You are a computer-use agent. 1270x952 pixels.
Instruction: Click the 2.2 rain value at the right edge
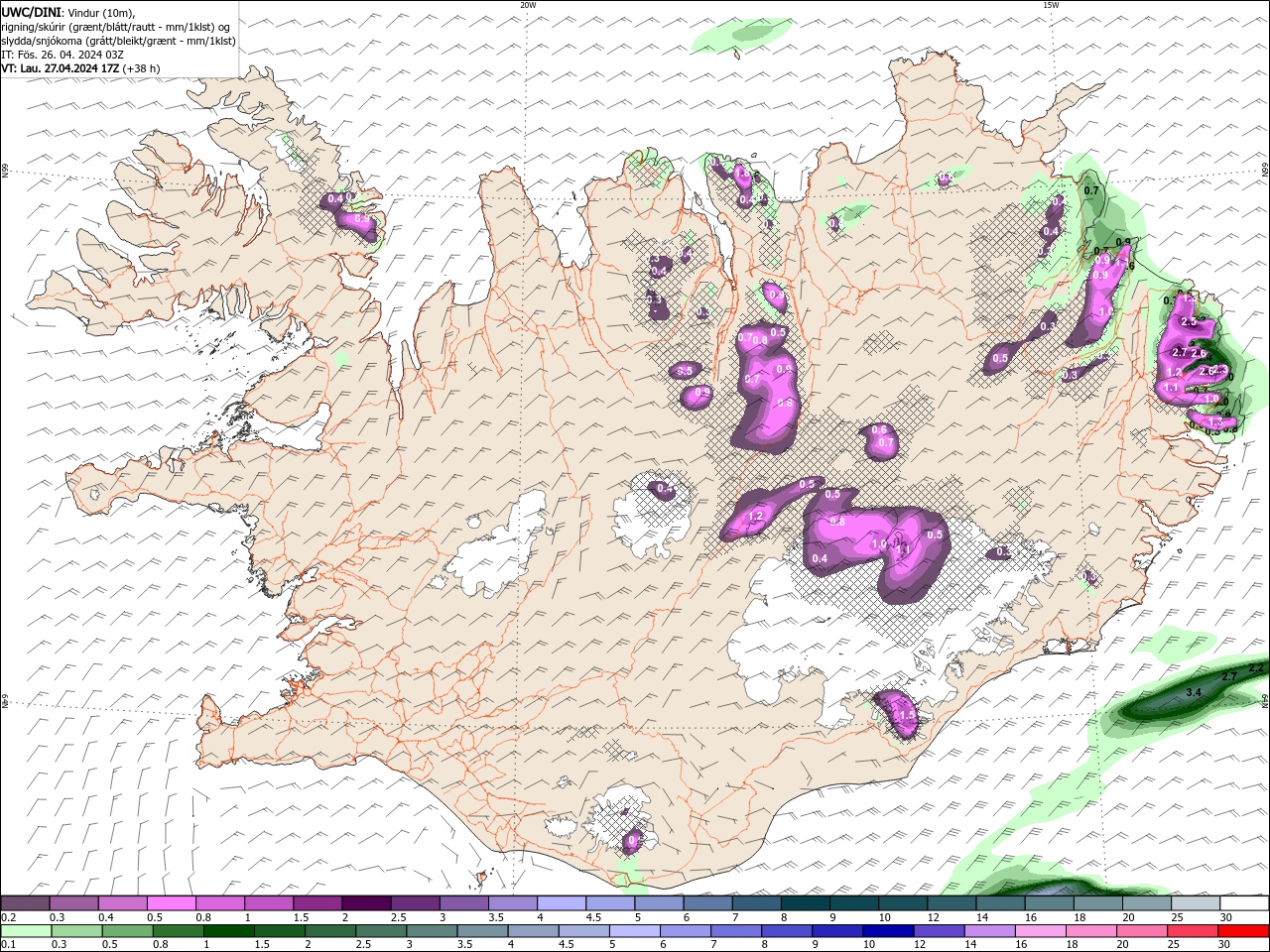pyautogui.click(x=1255, y=668)
